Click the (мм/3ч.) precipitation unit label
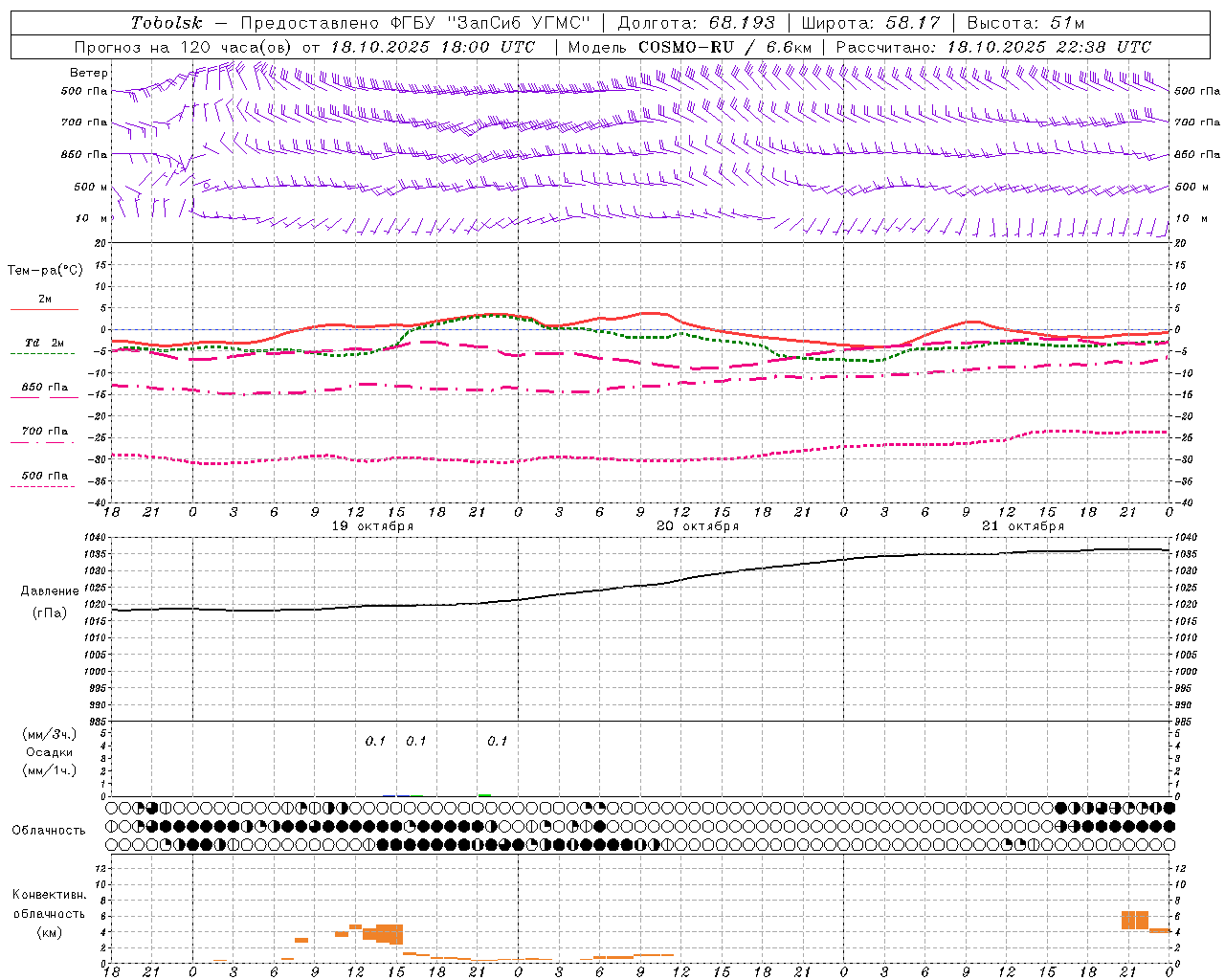 pyautogui.click(x=50, y=734)
